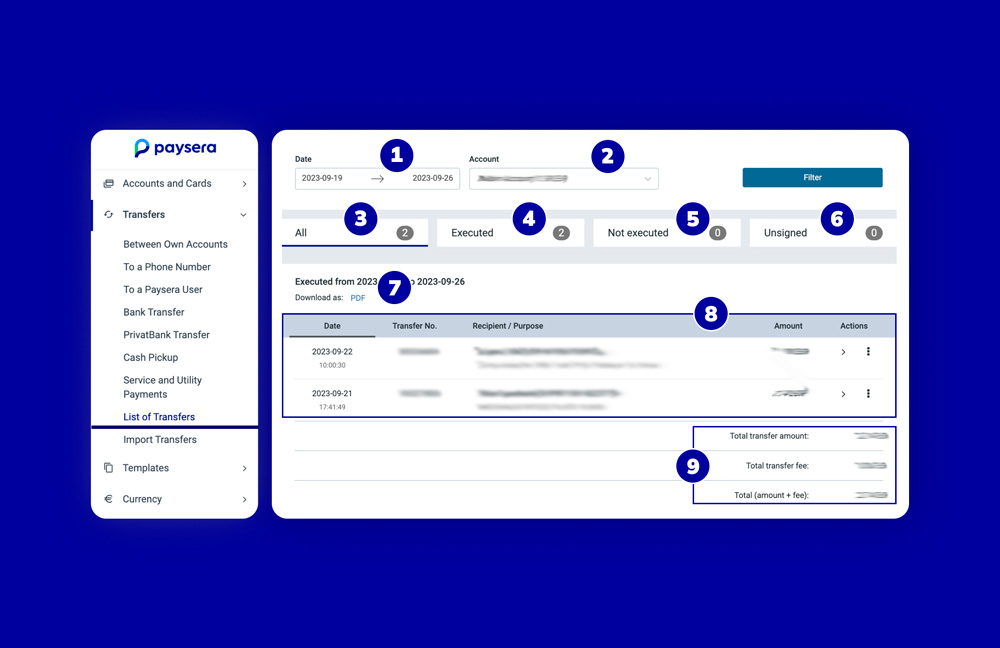Open Bank Transfer in the sidebar

coord(154,312)
